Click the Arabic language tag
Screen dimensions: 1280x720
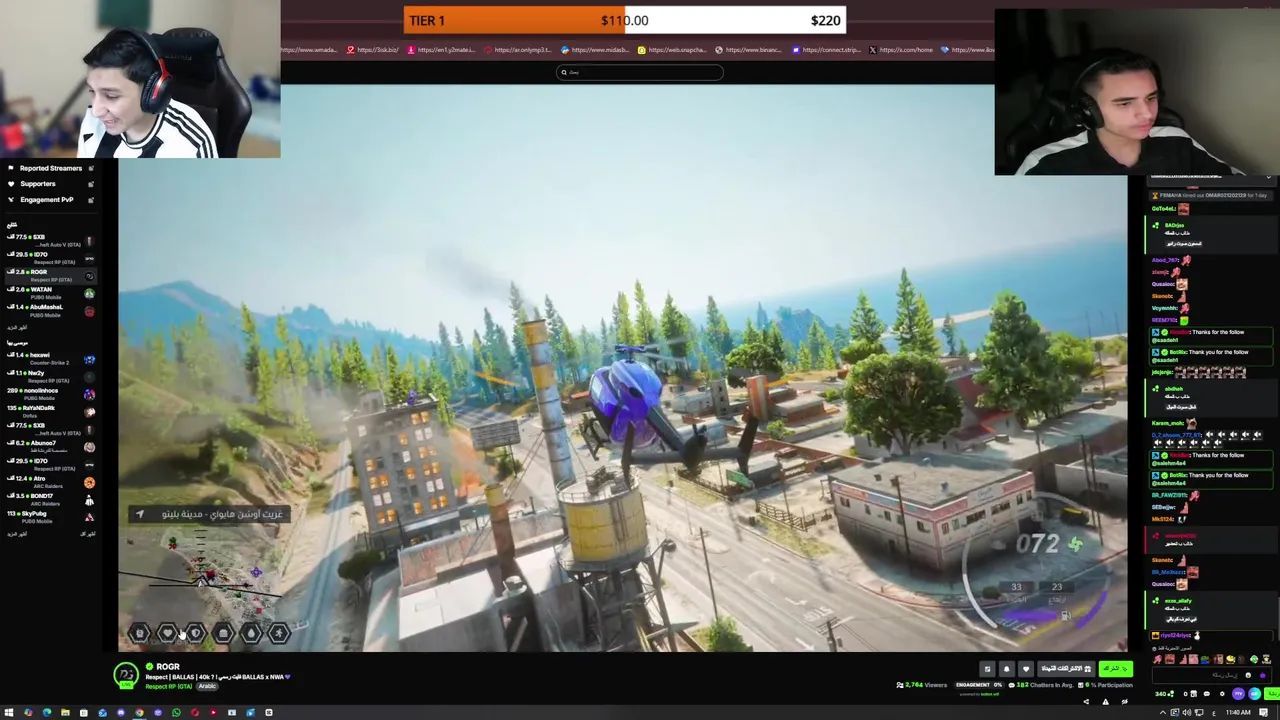click(x=207, y=687)
